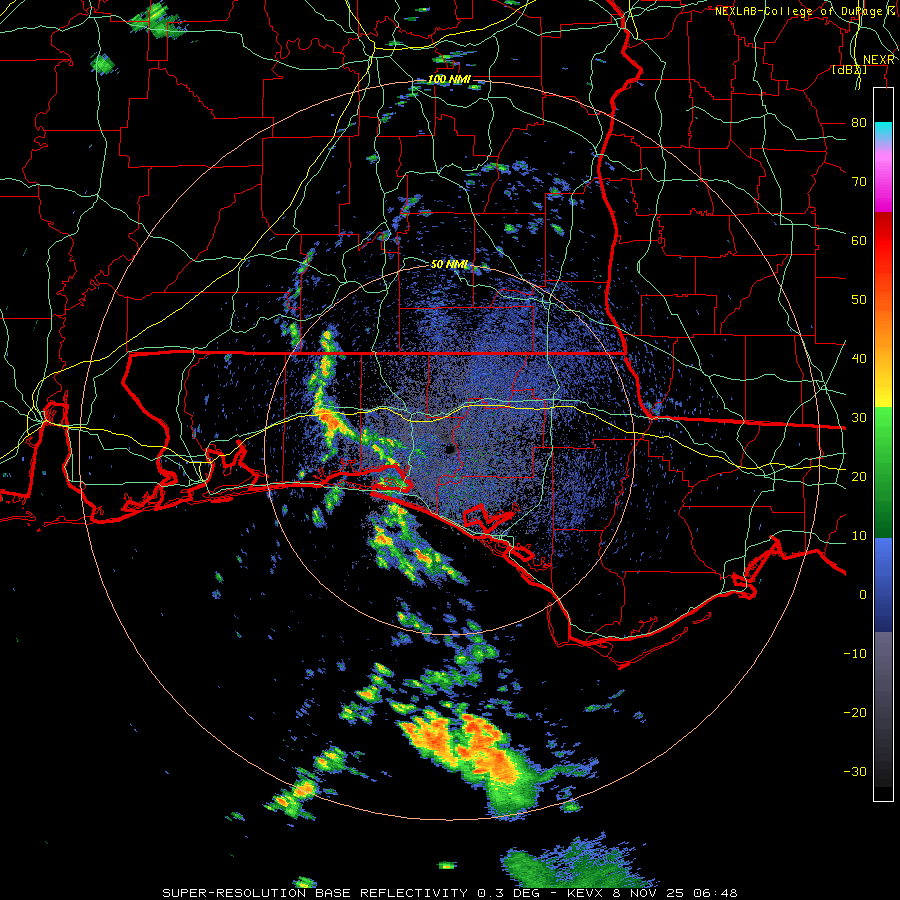Click the 50 value on the dBZ scale
Screen dimensions: 900x900
pos(859,300)
